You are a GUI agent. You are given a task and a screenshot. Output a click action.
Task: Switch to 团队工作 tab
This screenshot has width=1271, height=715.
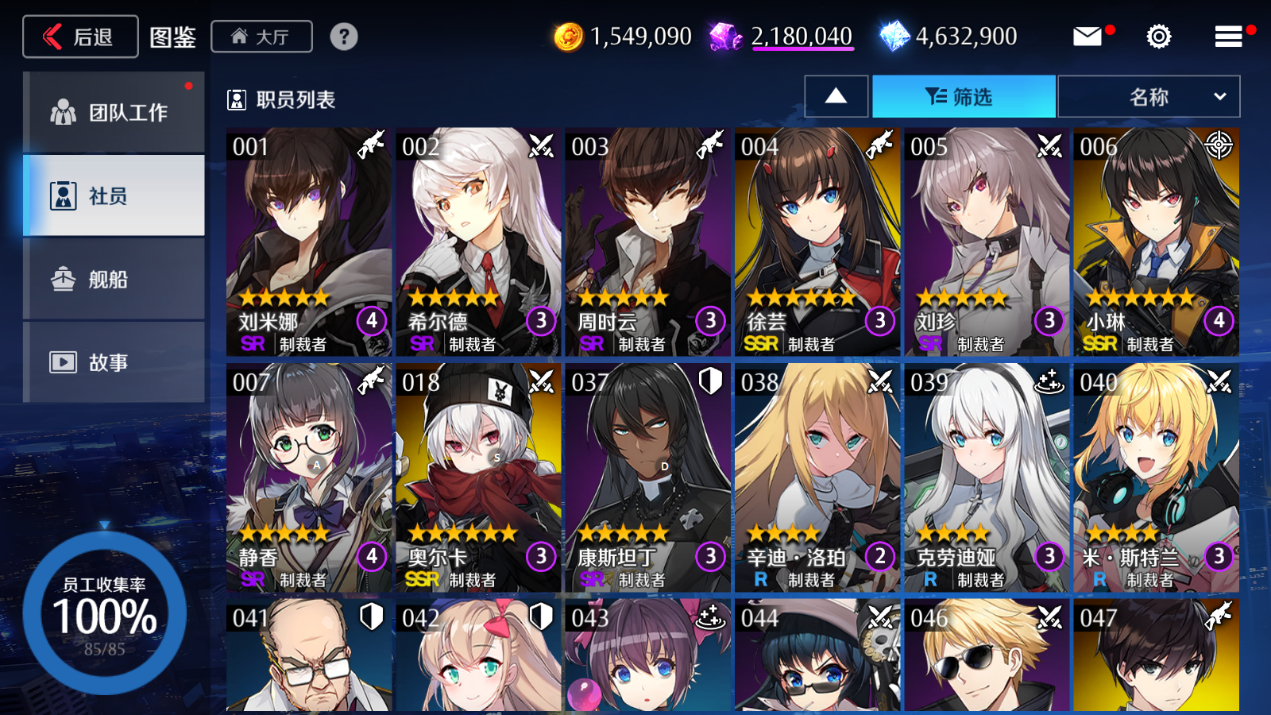pos(114,112)
